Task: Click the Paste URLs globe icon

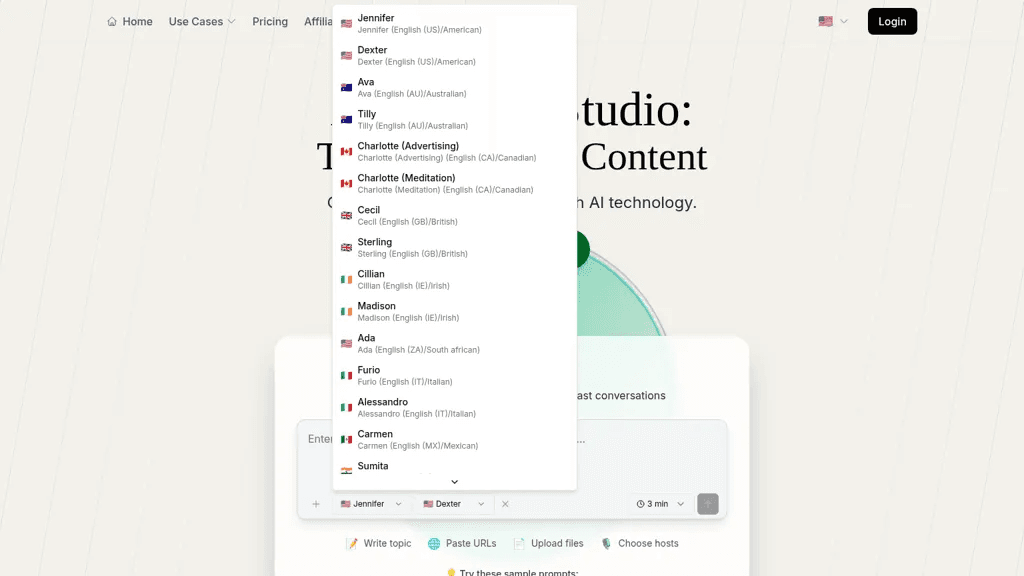Action: pos(434,543)
